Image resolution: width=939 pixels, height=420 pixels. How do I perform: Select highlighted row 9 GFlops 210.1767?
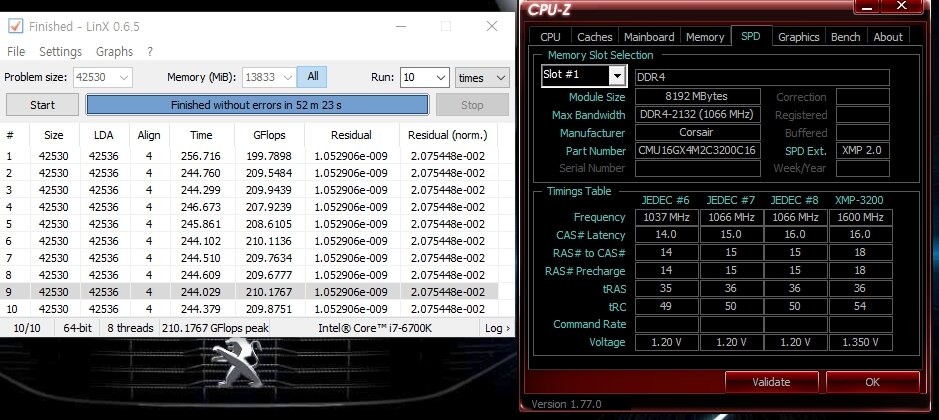click(x=269, y=292)
